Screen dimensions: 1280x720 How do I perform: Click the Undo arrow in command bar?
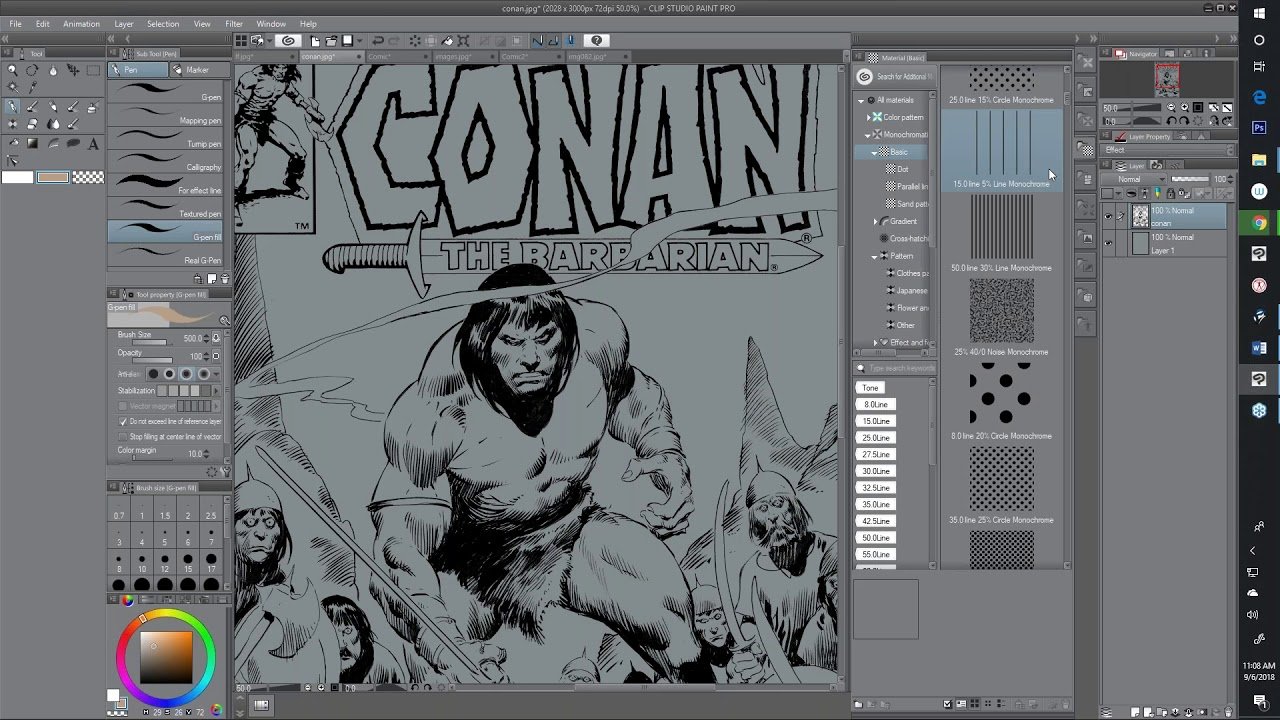[x=378, y=41]
